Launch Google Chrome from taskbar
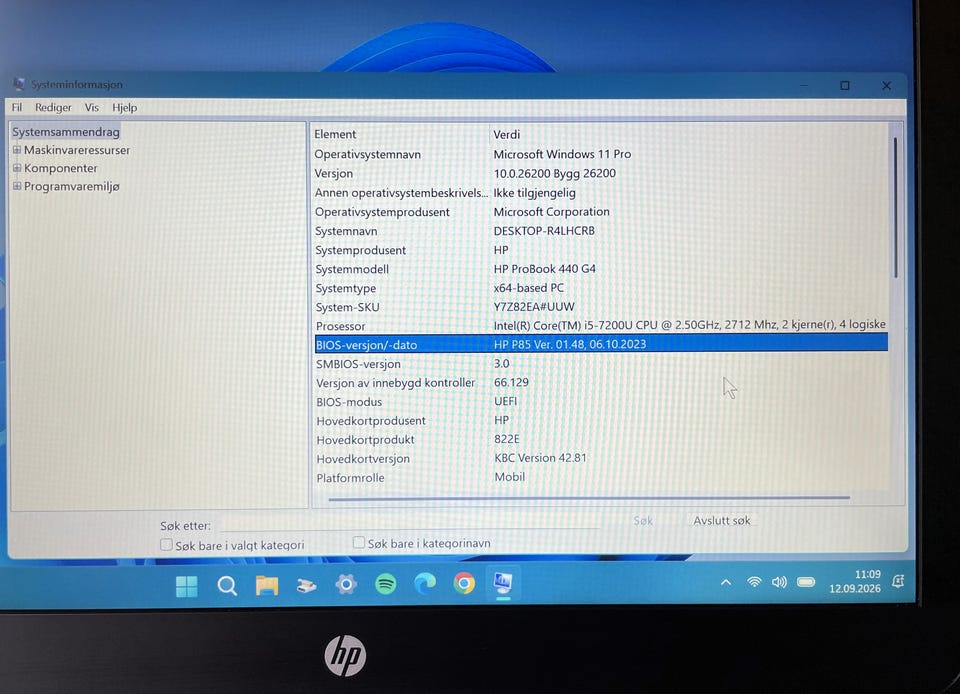The width and height of the screenshot is (960, 694). pyautogui.click(x=464, y=583)
